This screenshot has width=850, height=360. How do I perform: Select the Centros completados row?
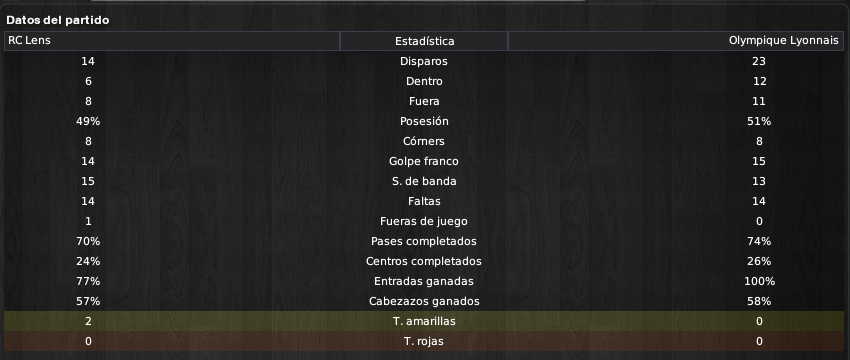click(424, 261)
